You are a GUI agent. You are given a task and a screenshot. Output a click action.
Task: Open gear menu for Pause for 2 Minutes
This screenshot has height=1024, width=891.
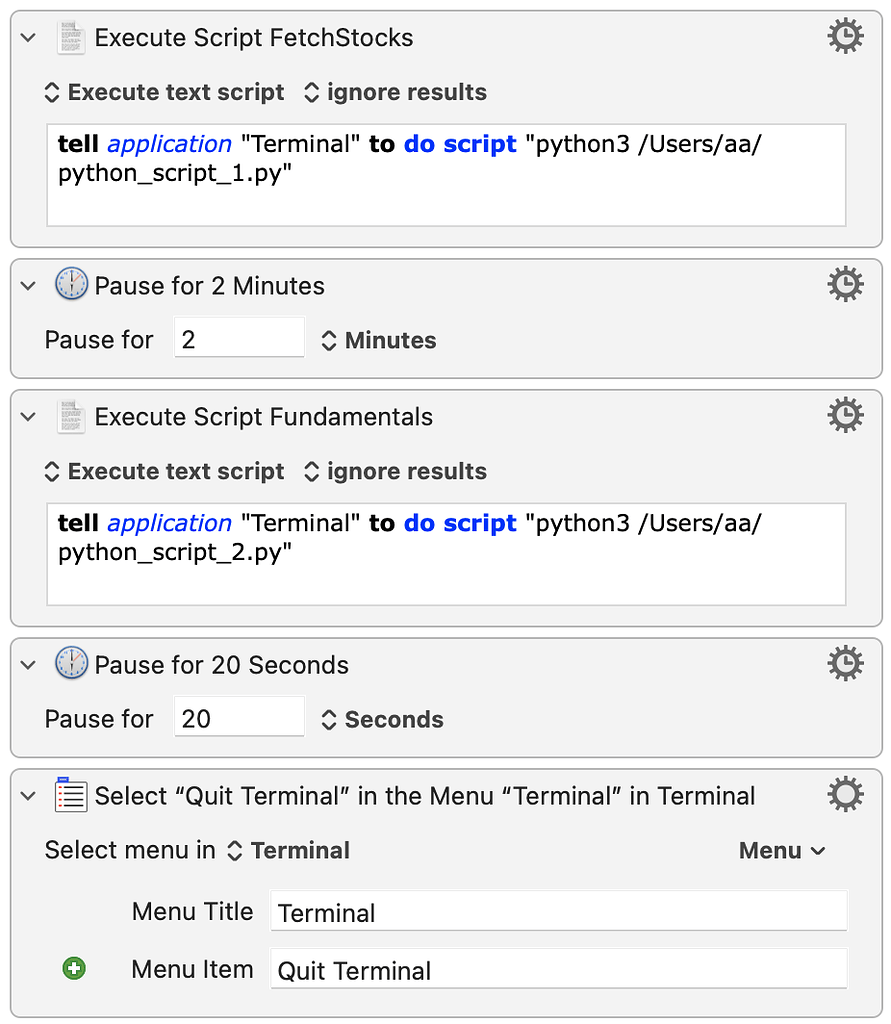tap(845, 284)
